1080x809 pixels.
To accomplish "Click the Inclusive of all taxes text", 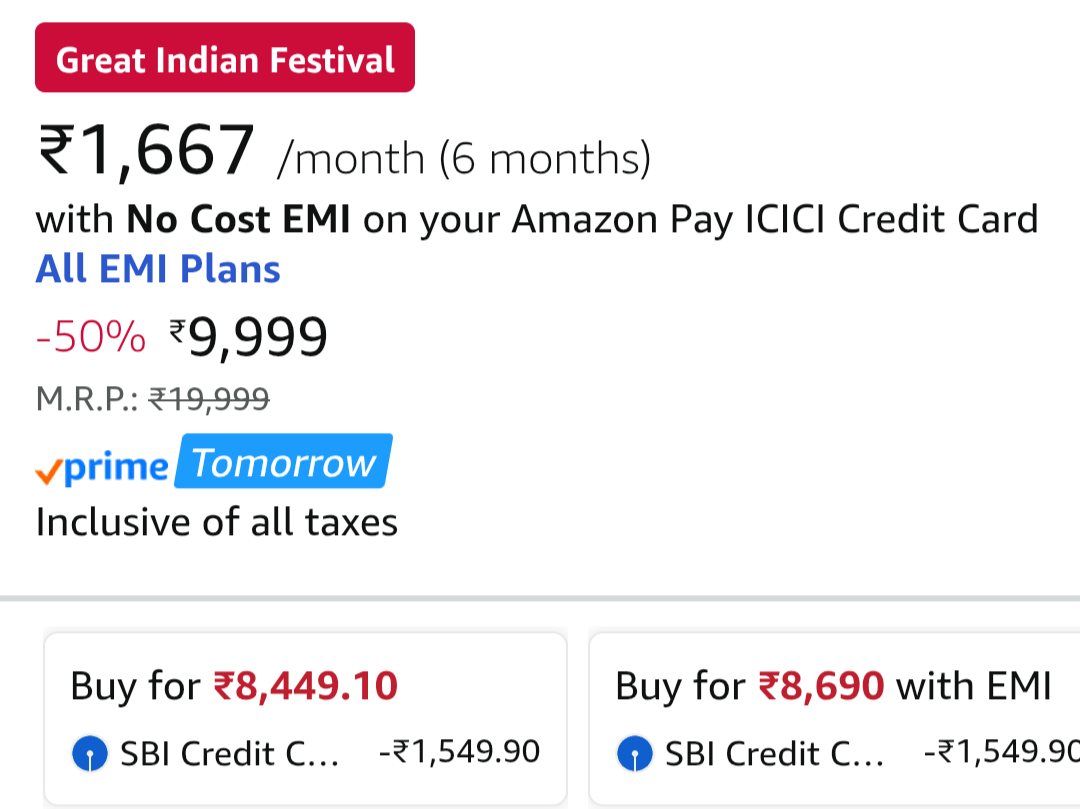I will coord(217,522).
